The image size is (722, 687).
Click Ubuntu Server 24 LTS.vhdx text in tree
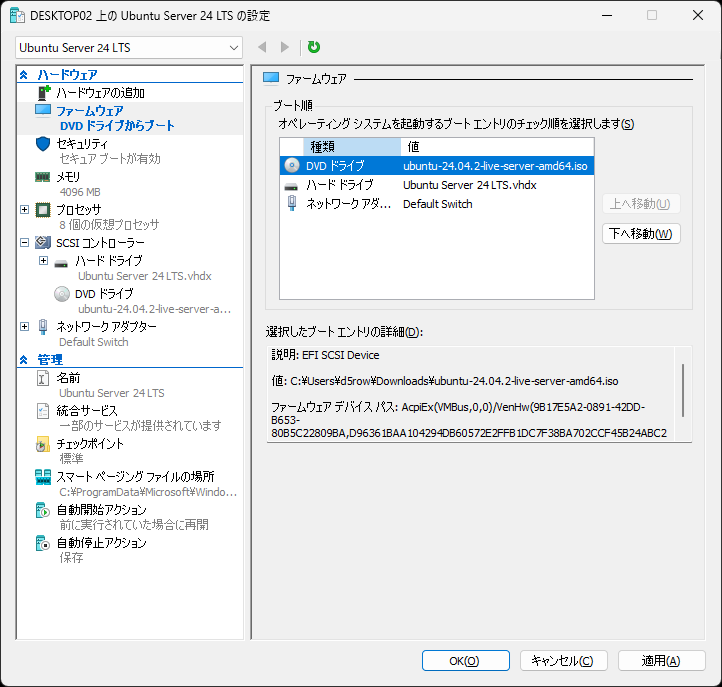pyautogui.click(x=145, y=276)
